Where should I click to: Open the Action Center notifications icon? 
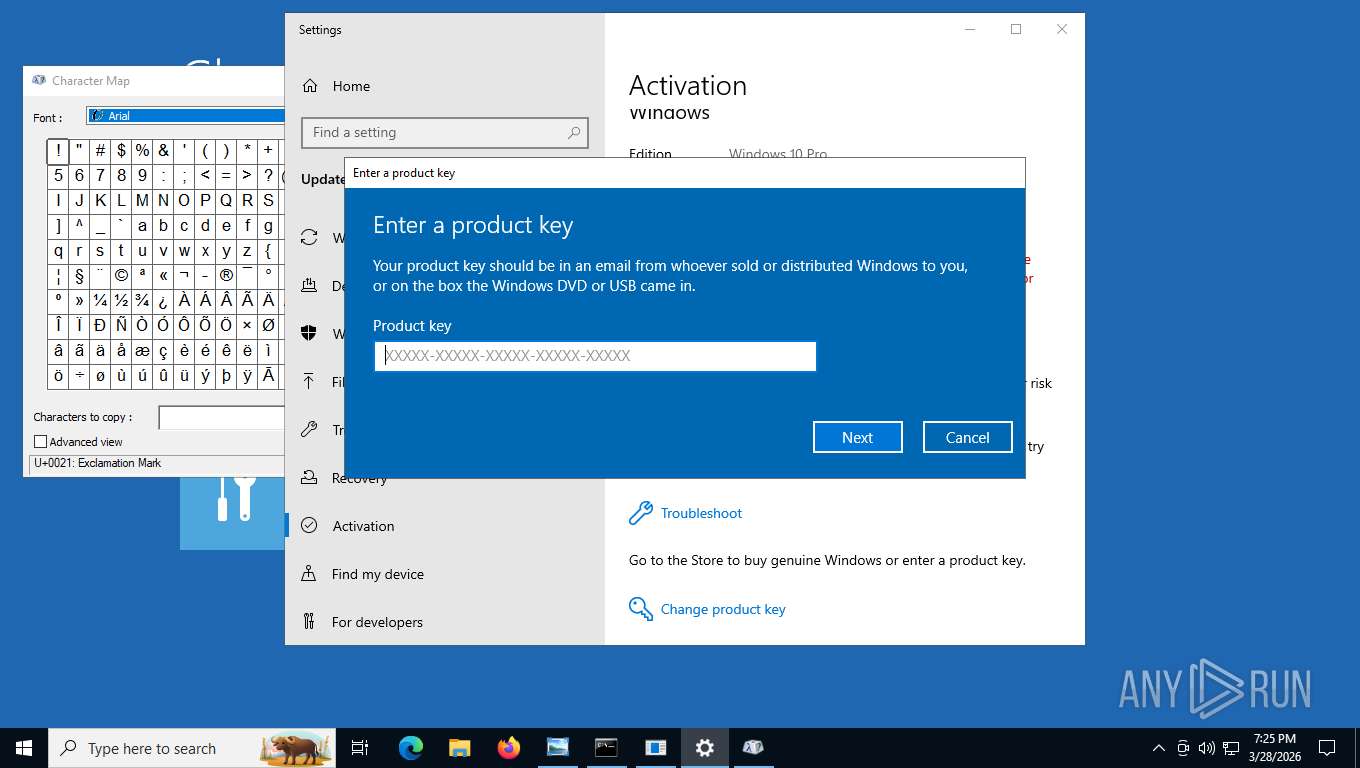[1327, 748]
